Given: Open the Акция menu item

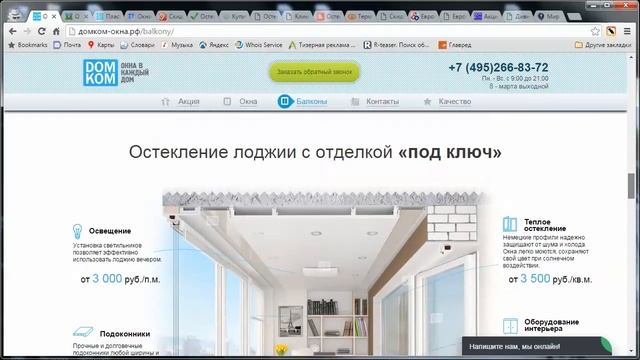Looking at the screenshot, I should point(188,101).
